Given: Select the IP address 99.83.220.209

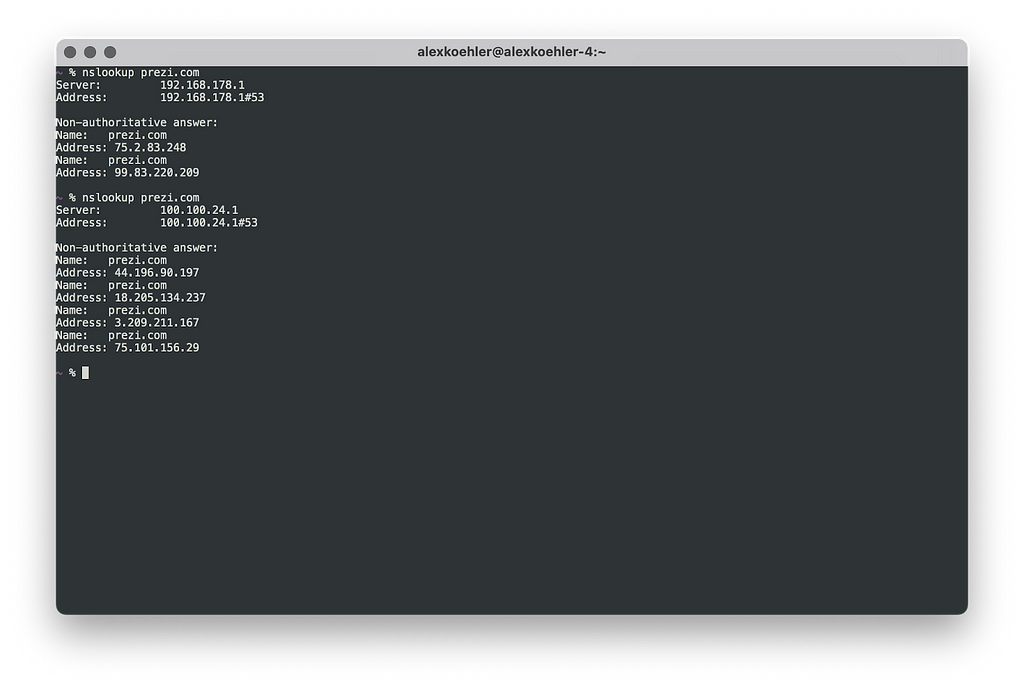Looking at the screenshot, I should (157, 172).
